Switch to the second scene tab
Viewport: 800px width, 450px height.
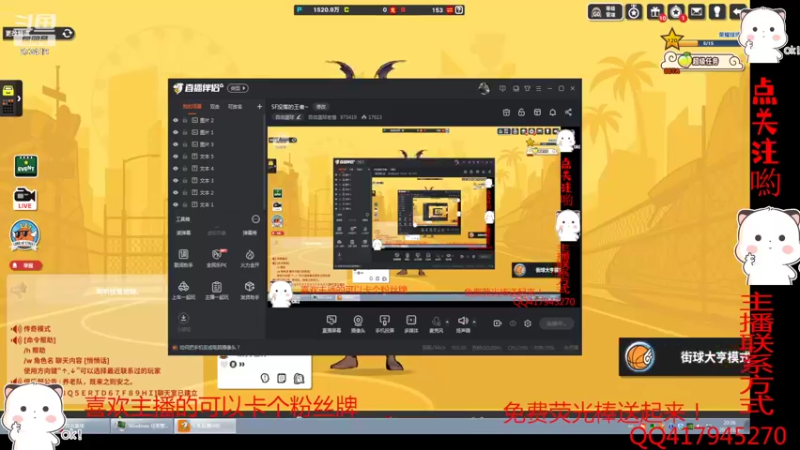215,107
